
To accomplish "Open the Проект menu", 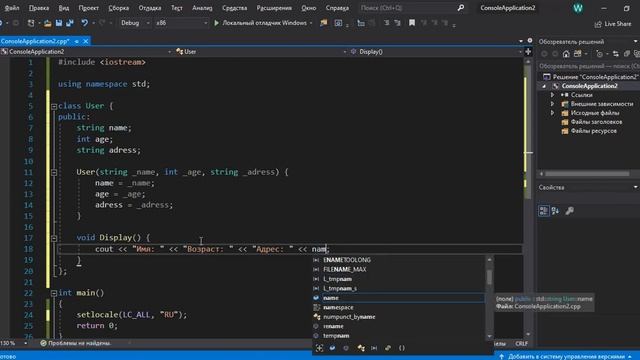I will (x=88, y=8).
